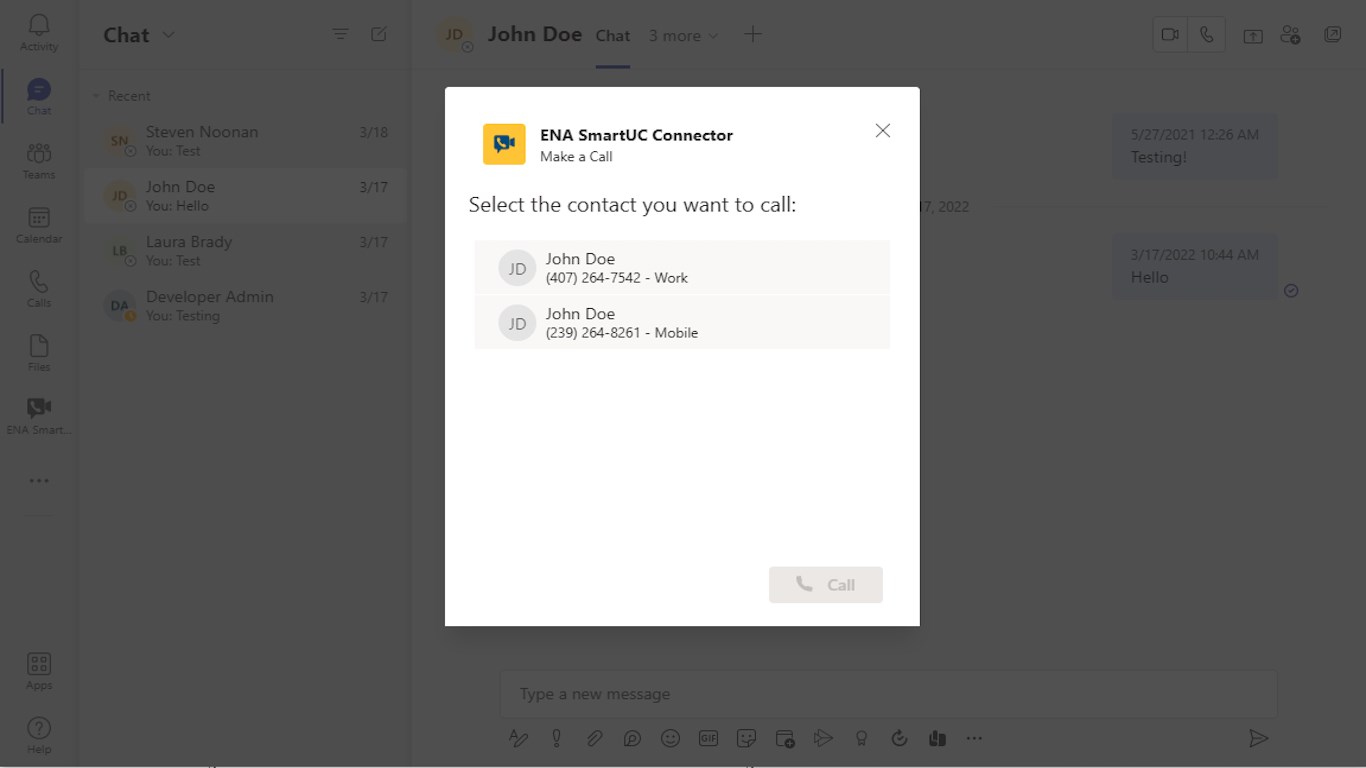This screenshot has height=768, width=1366.
Task: Open the Calendar sidebar icon
Action: (39, 225)
